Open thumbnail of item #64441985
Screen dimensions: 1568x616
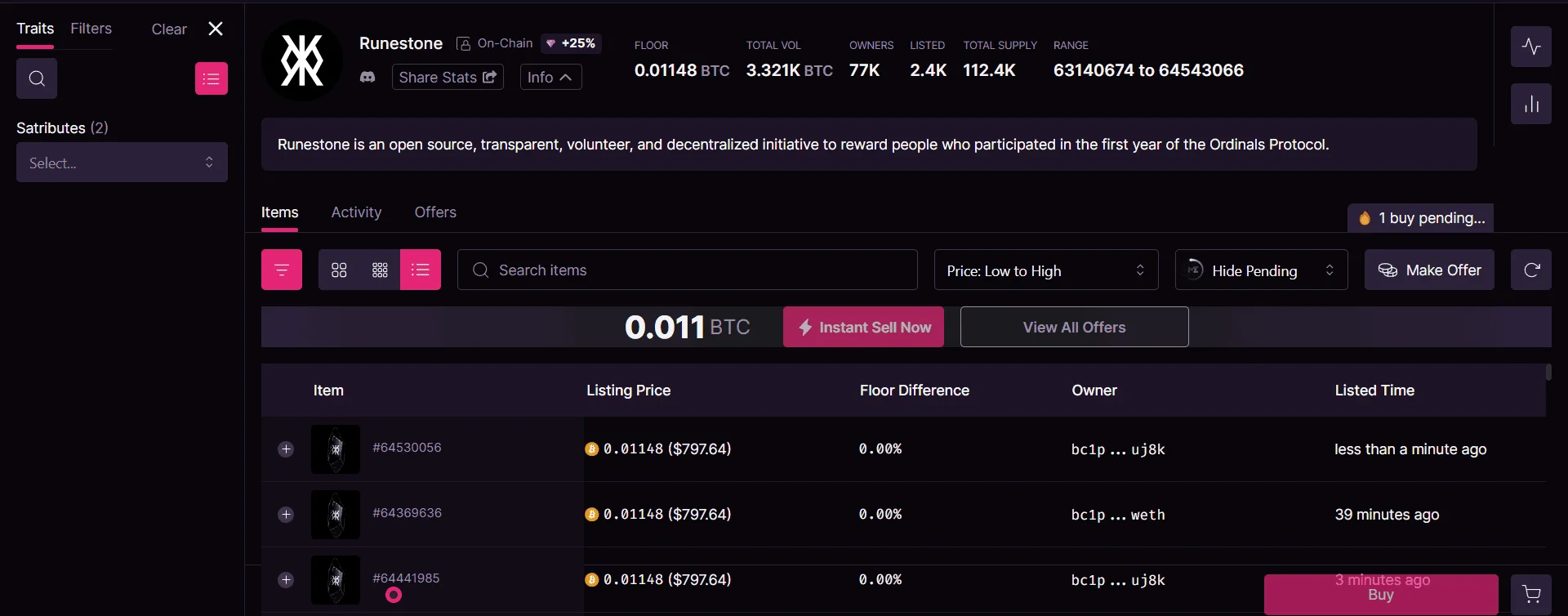(x=336, y=580)
